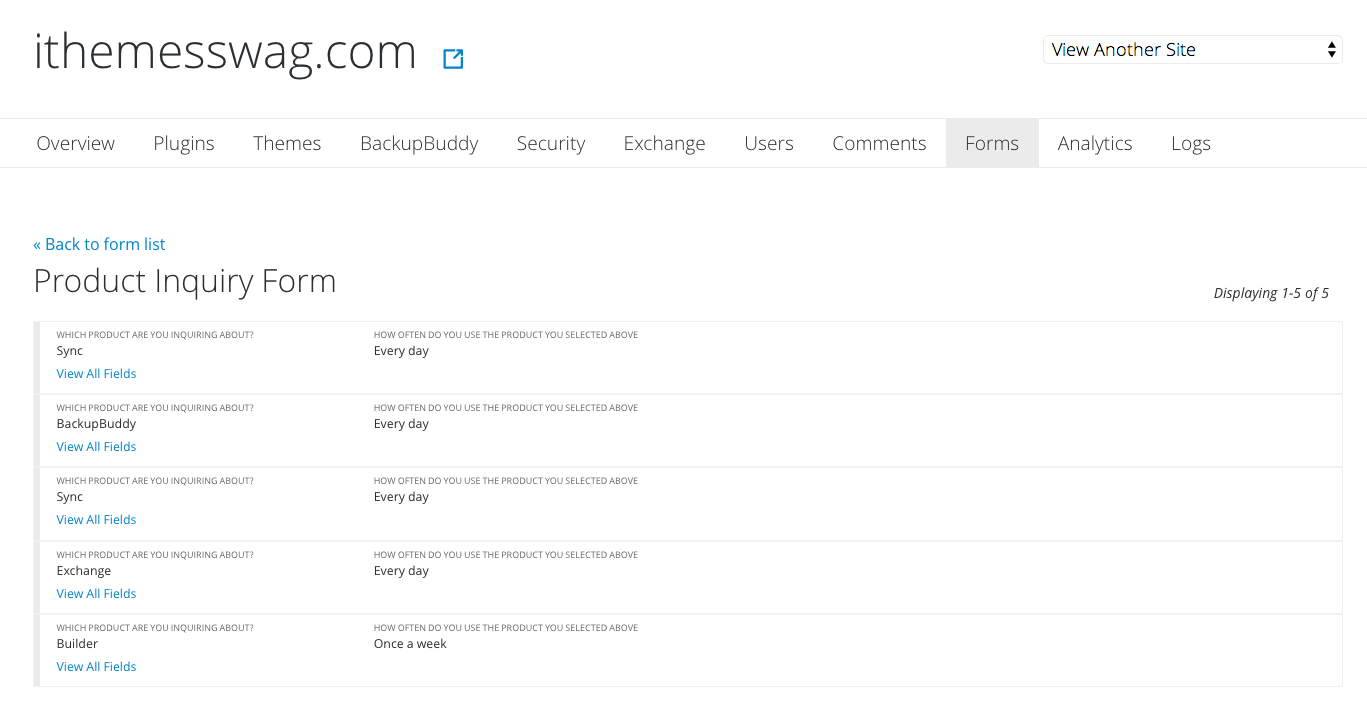Click Every day in the BackupBuddy entry
The image size is (1367, 718).
401,424
